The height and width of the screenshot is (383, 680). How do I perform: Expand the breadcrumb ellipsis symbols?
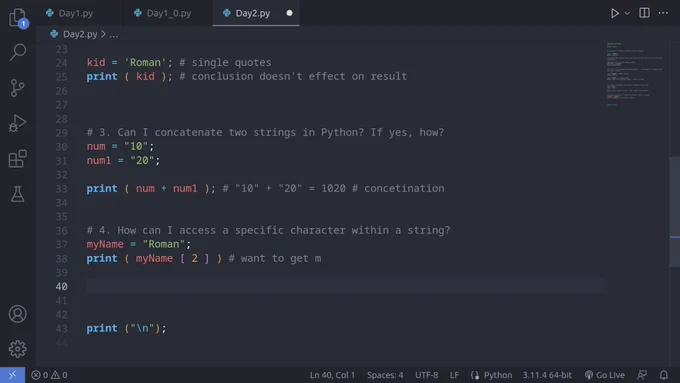[113, 34]
